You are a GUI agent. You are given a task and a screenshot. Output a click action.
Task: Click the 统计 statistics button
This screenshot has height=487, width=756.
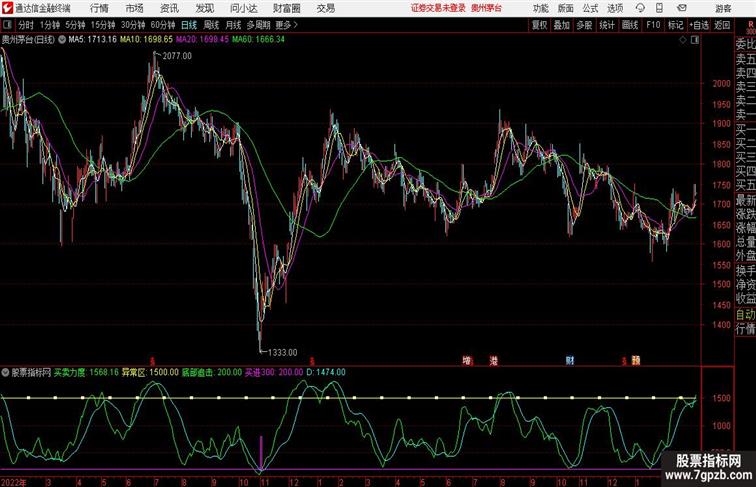point(607,25)
